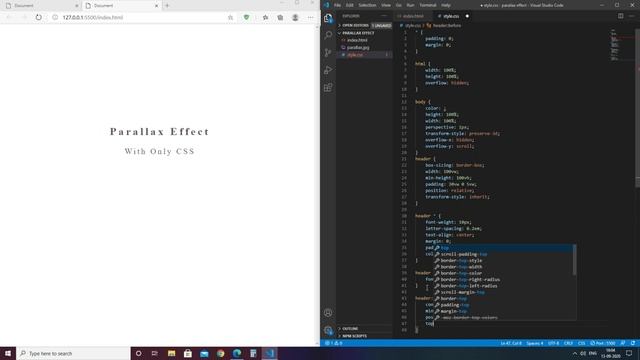Switch to style.css editor tab
Screen dimensions: 640x360
(451, 16)
